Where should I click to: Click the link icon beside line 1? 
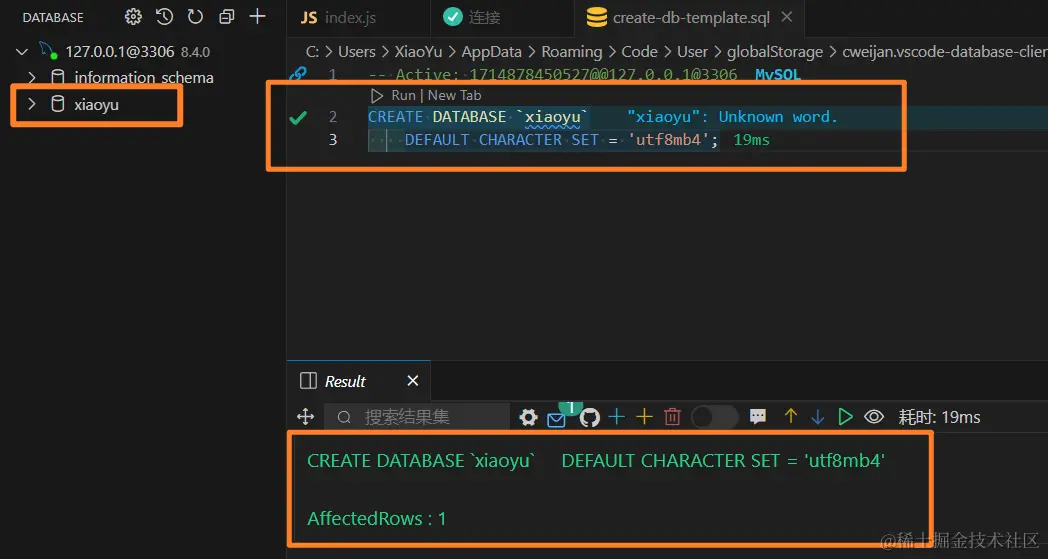click(298, 74)
